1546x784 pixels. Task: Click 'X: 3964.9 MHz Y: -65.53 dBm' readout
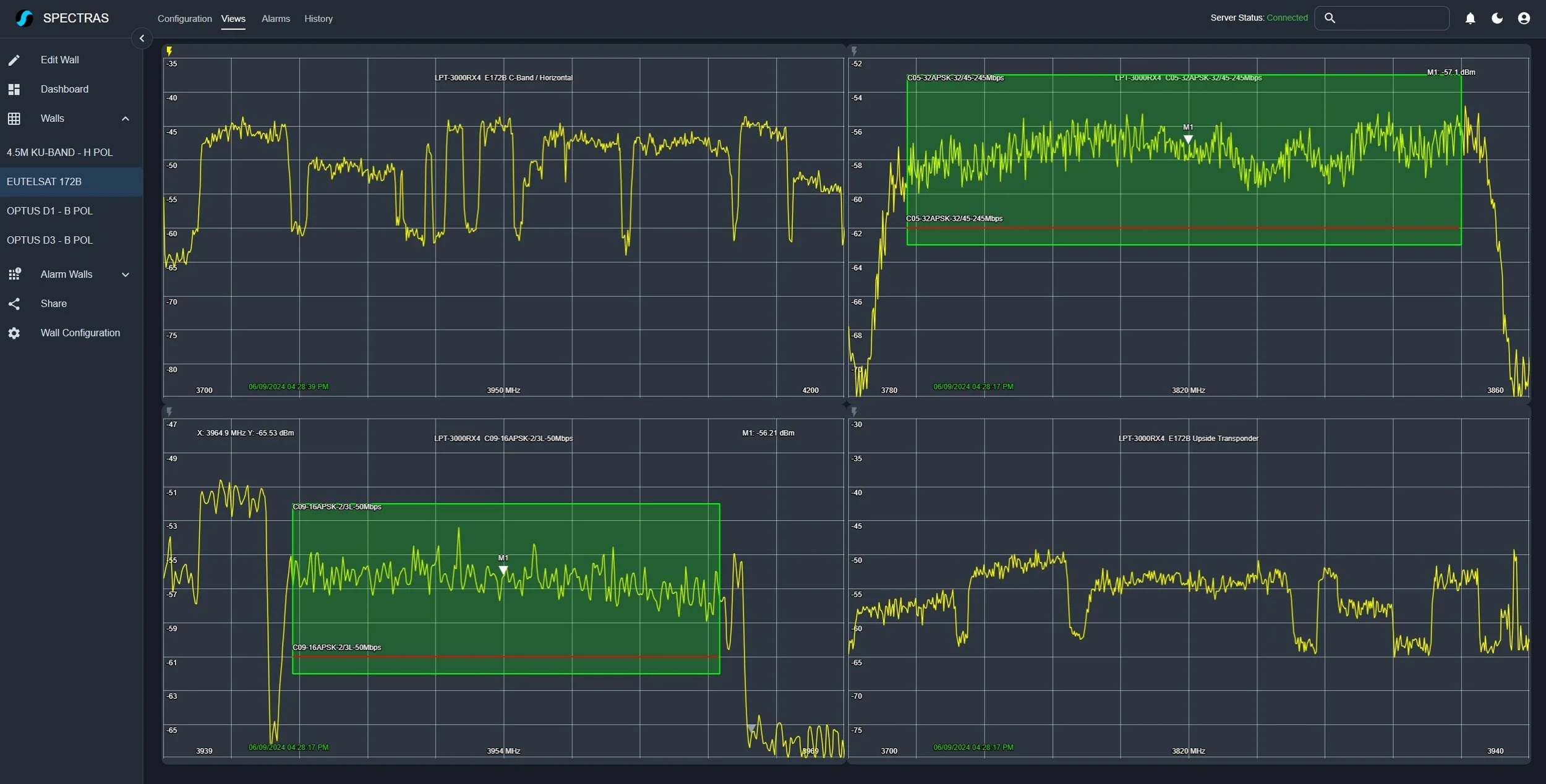[x=246, y=433]
